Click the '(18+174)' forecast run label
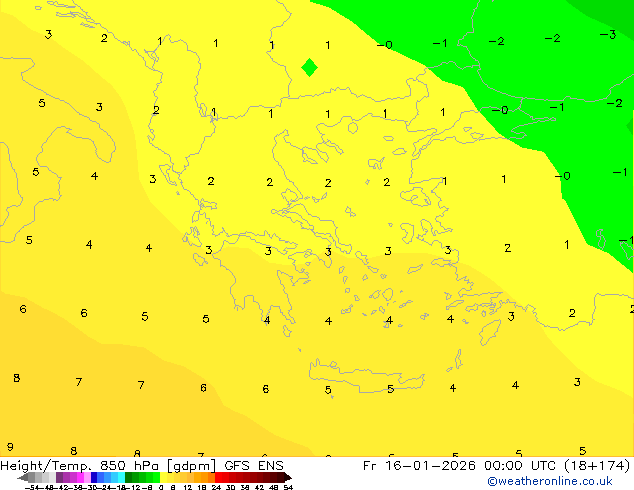 pos(598,466)
